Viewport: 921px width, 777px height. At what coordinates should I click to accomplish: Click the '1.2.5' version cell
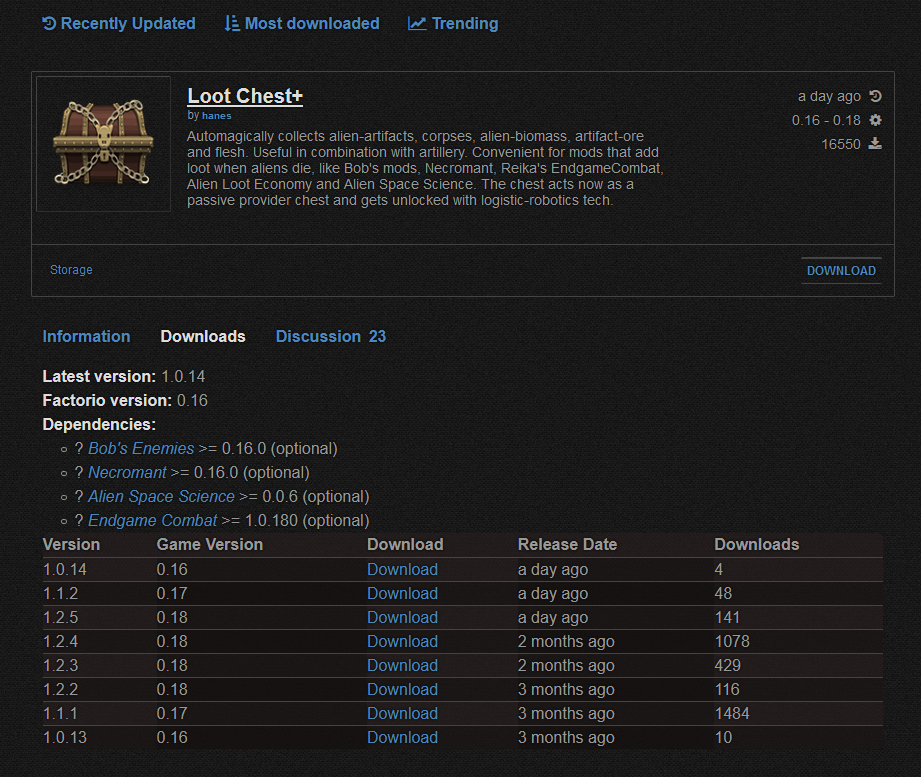pos(60,618)
